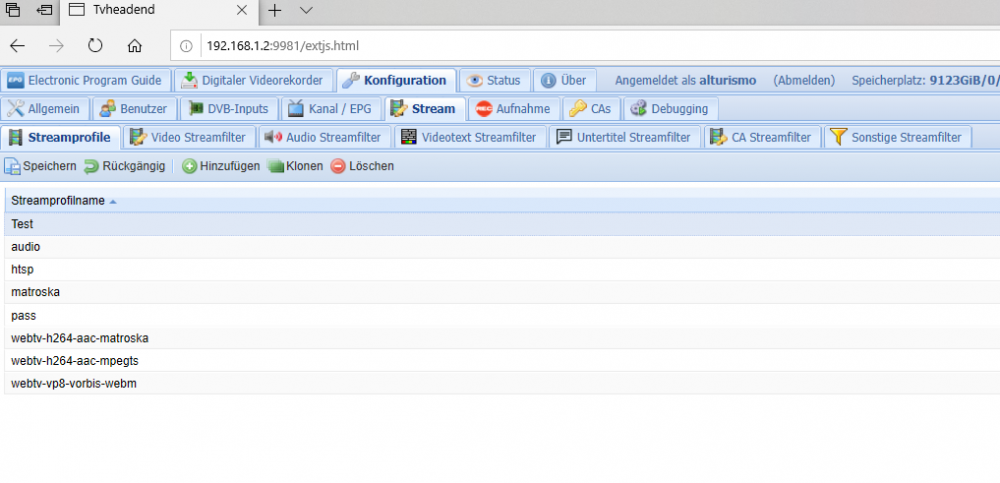This screenshot has width=1000, height=483.
Task: Click the Konfiguration wrench icon
Action: 351,80
